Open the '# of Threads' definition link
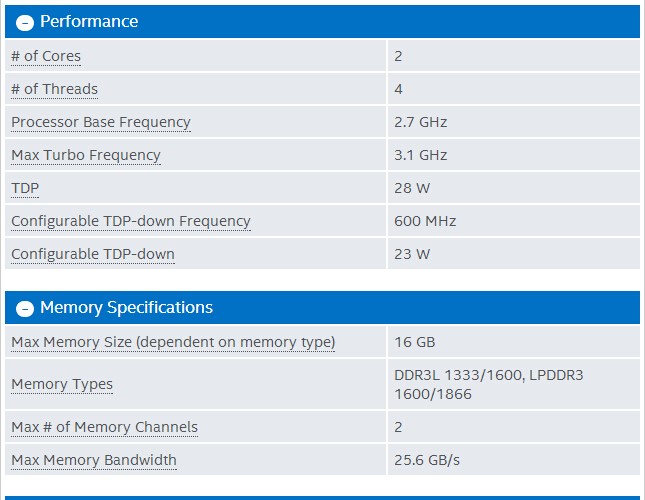 coord(54,89)
